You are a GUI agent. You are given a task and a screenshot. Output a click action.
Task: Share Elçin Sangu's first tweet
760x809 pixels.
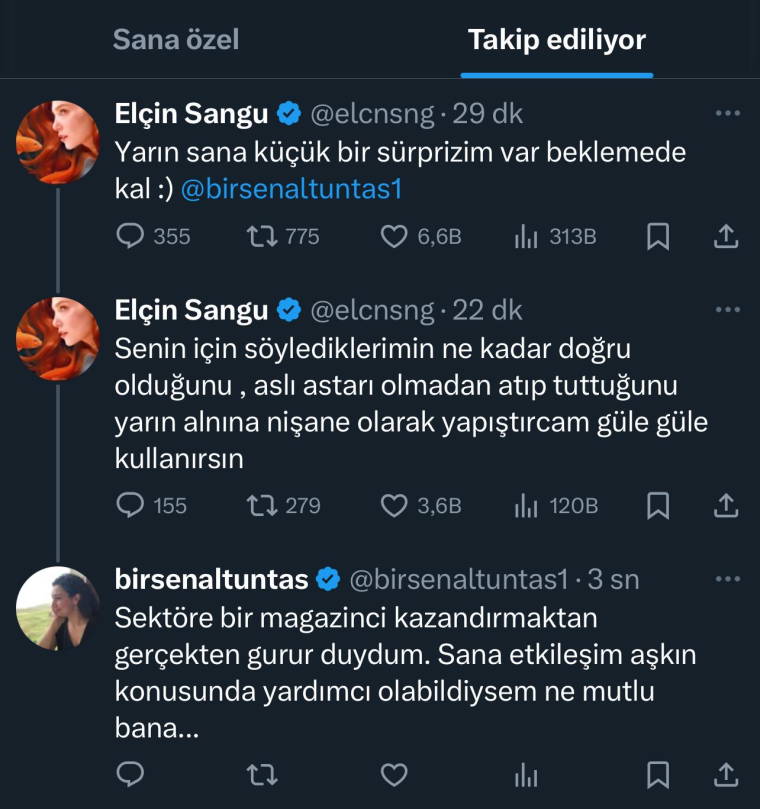(x=726, y=237)
